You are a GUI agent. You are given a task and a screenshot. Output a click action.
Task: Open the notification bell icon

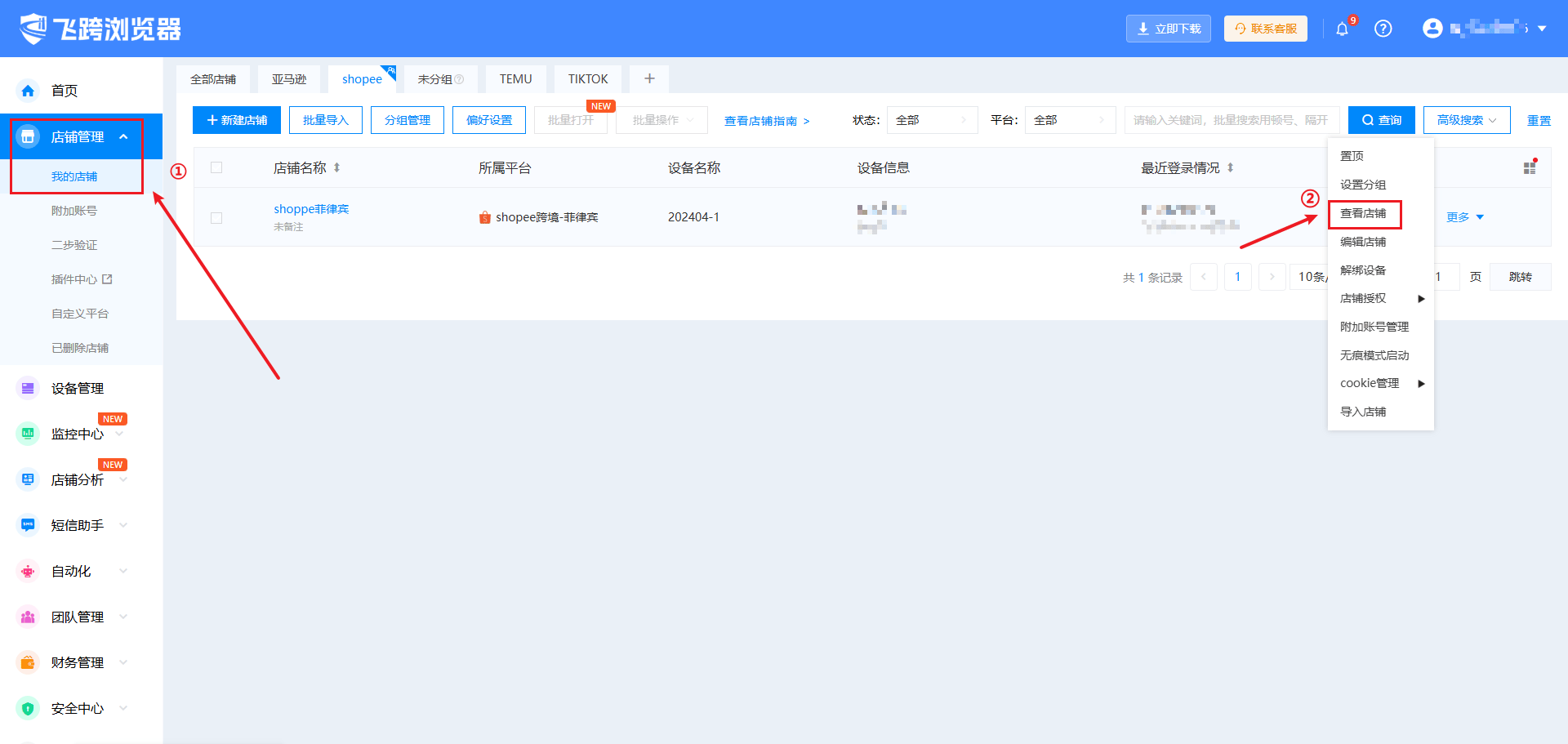[1342, 29]
